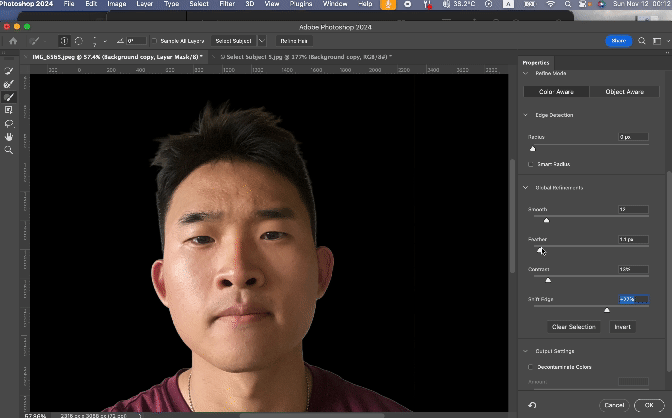Open the Filter menu

(x=227, y=5)
